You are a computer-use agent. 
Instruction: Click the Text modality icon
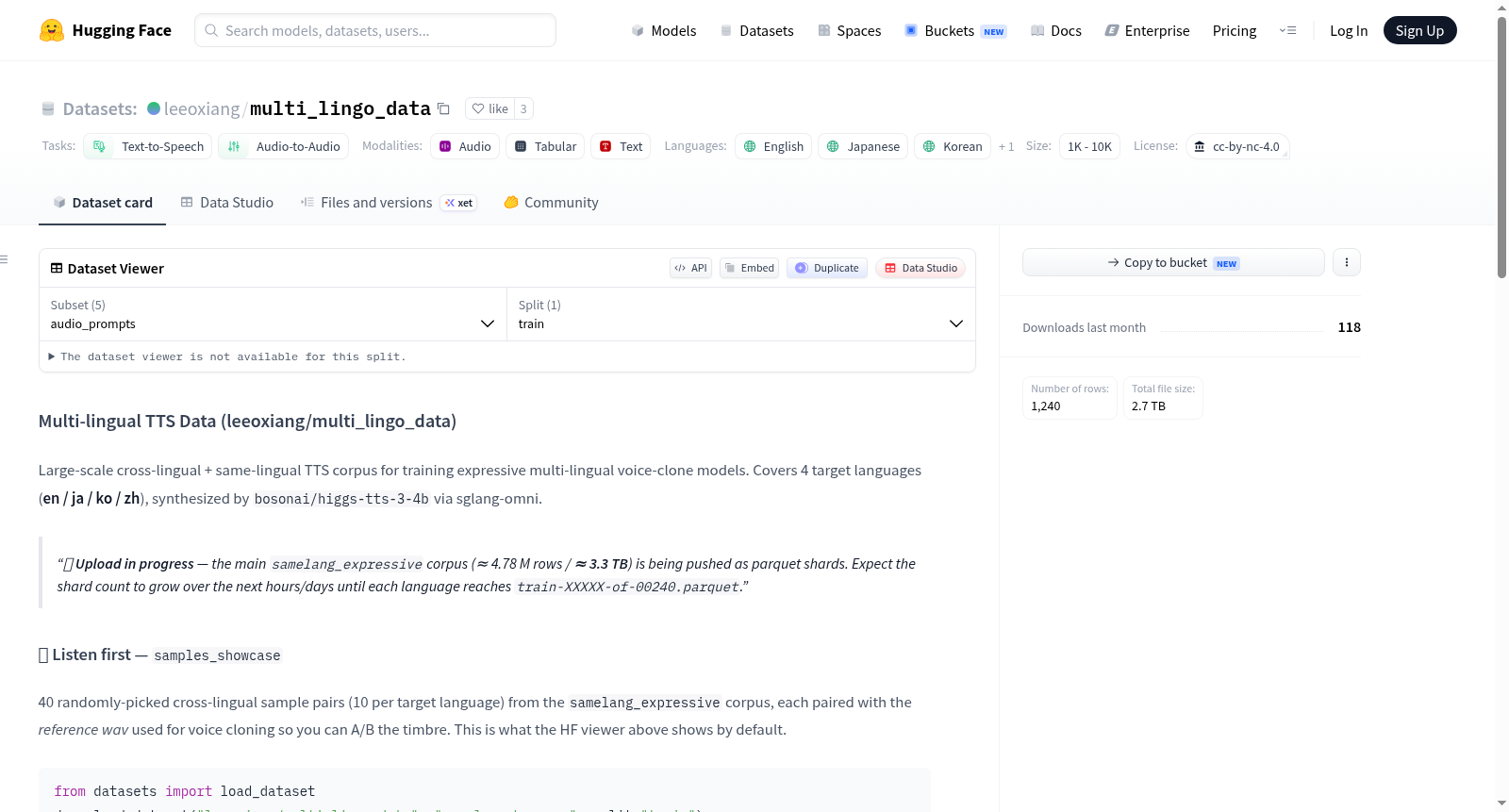click(605, 146)
